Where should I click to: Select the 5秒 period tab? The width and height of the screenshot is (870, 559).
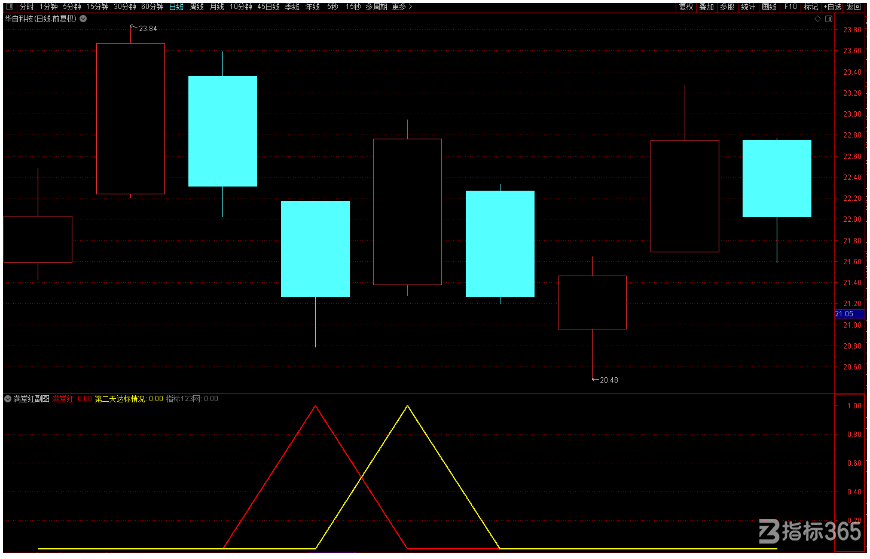(x=332, y=7)
